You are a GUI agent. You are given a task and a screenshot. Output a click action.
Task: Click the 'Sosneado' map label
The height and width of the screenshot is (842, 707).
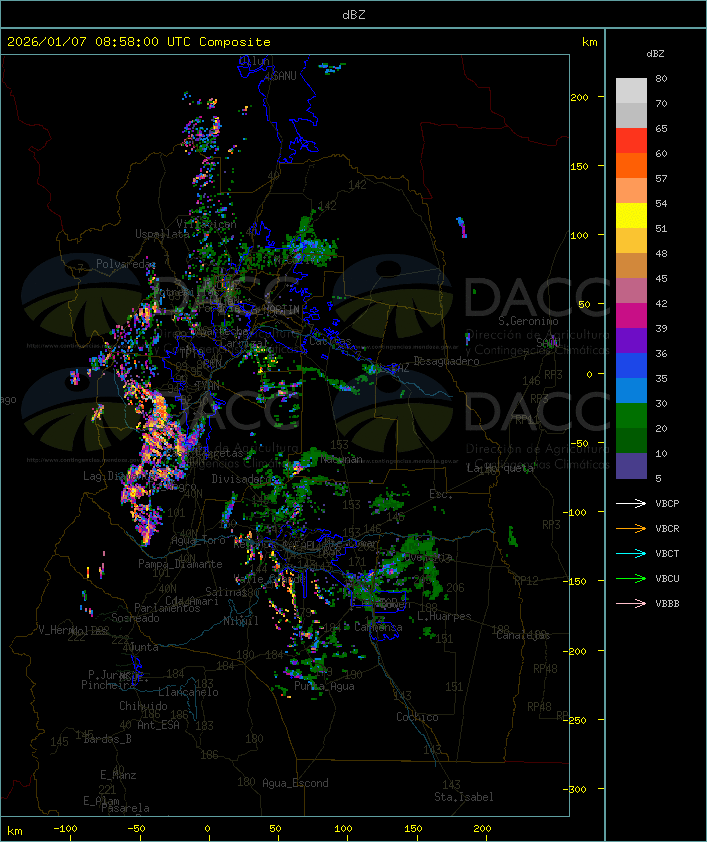click(x=135, y=618)
